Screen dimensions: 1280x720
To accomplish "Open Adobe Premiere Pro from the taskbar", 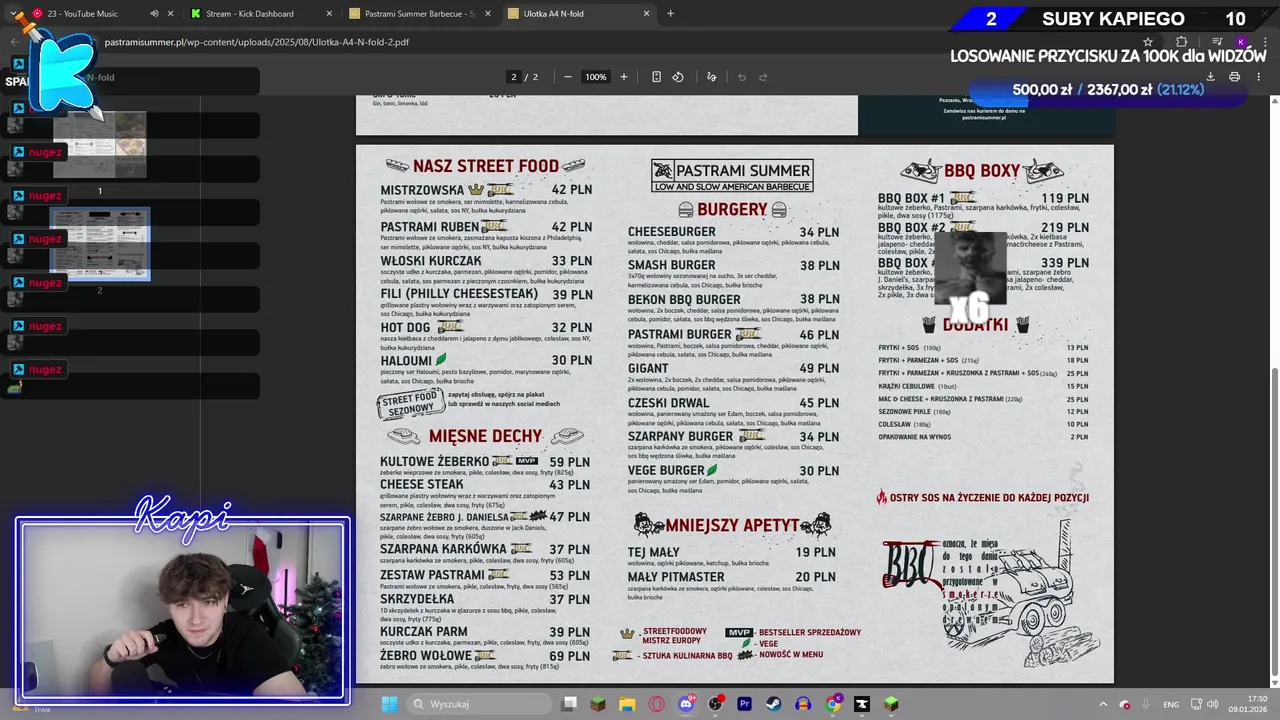I will (744, 704).
